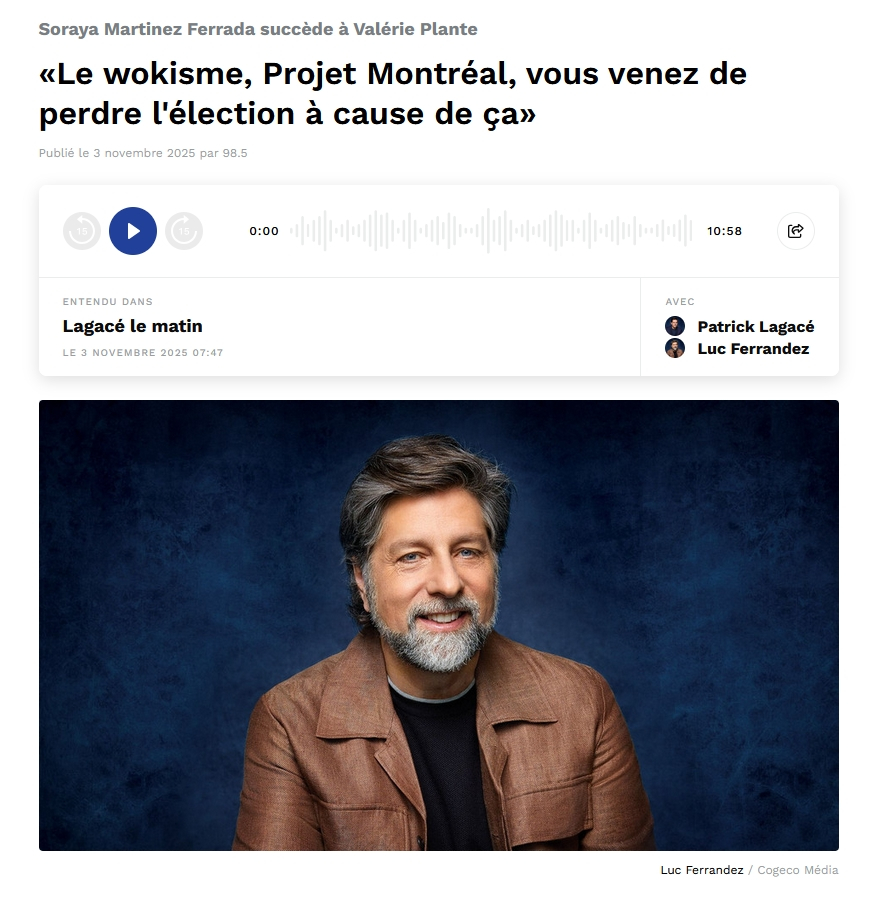Viewport: 877px width, 906px height.
Task: Rewind audio 15 seconds
Action: click(81, 231)
